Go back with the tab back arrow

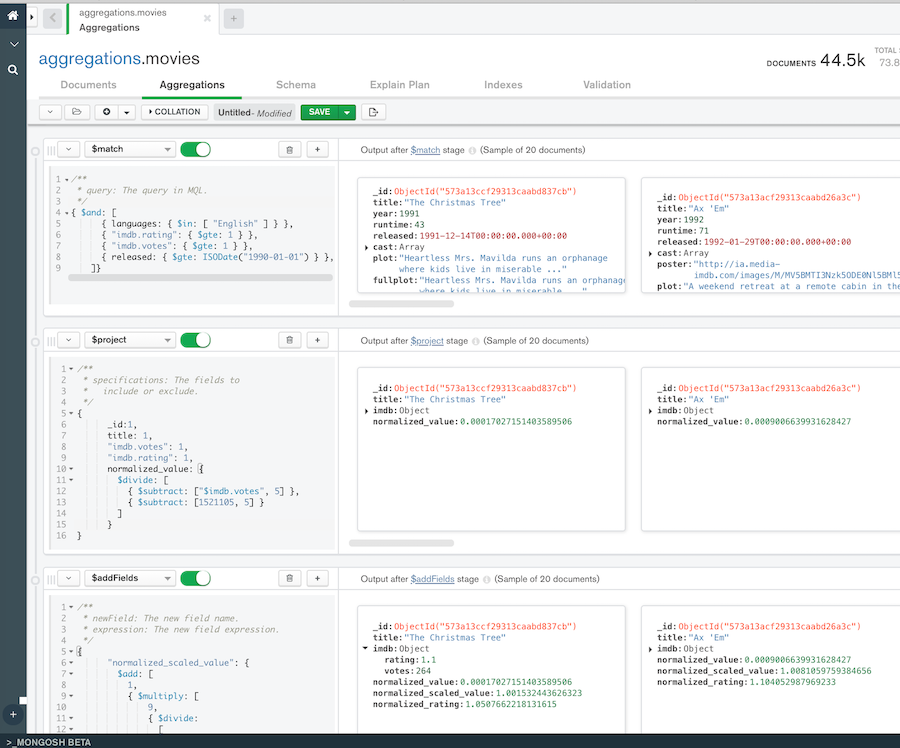click(x=52, y=18)
